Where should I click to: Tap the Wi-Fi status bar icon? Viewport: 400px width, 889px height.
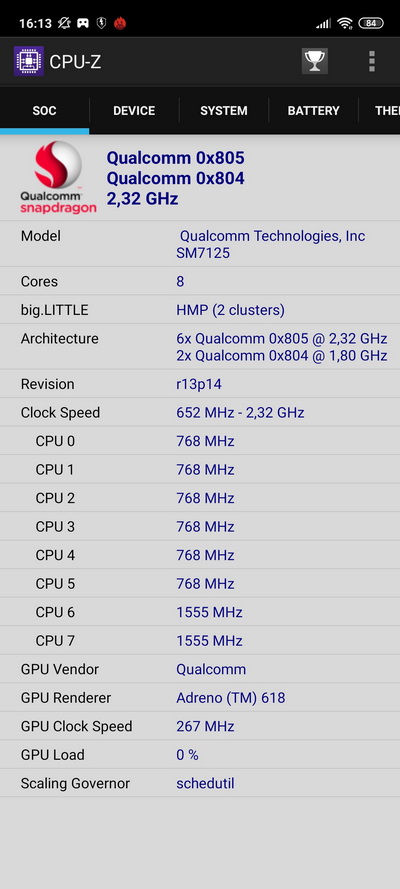(x=344, y=23)
